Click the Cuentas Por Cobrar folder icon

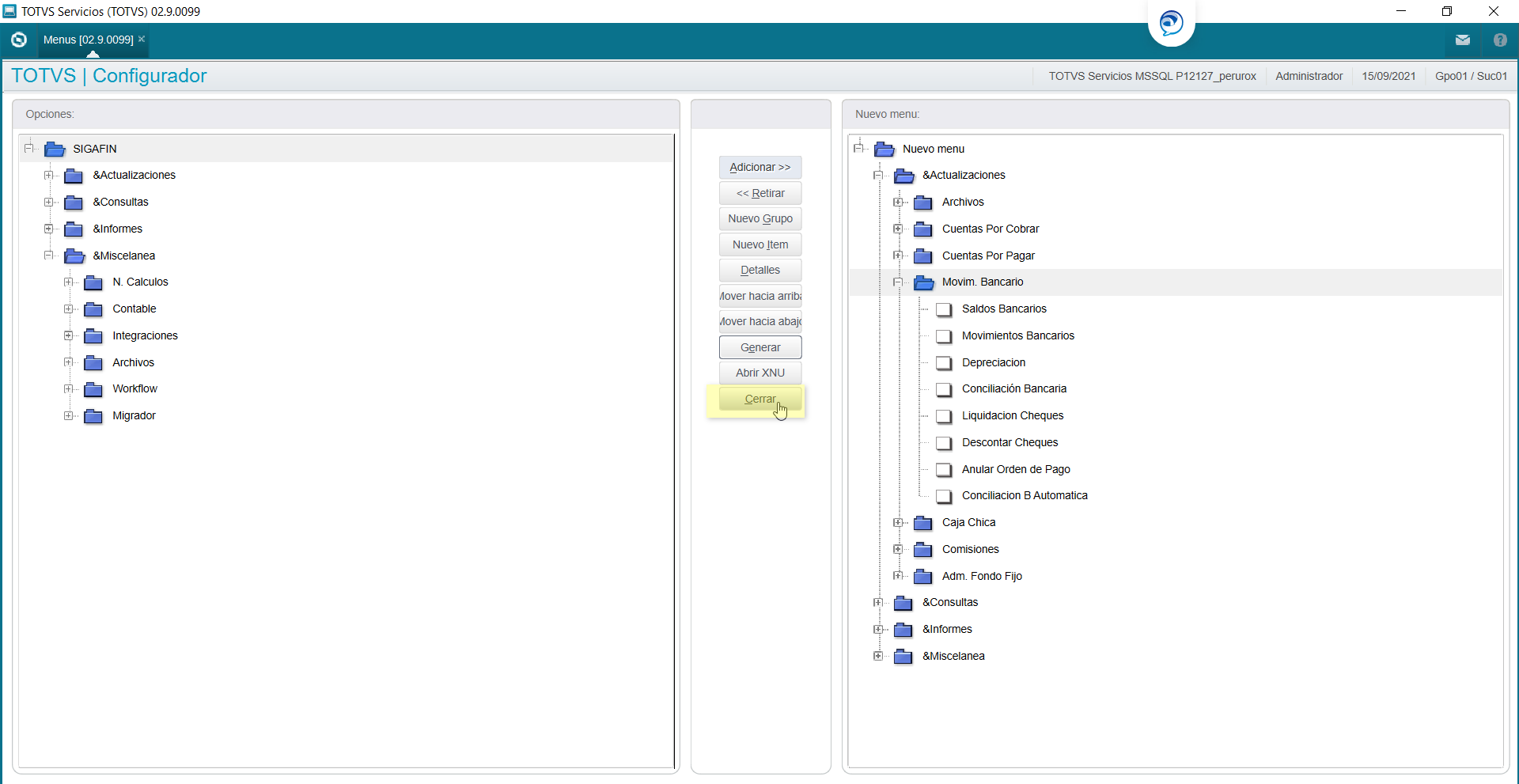pyautogui.click(x=922, y=229)
